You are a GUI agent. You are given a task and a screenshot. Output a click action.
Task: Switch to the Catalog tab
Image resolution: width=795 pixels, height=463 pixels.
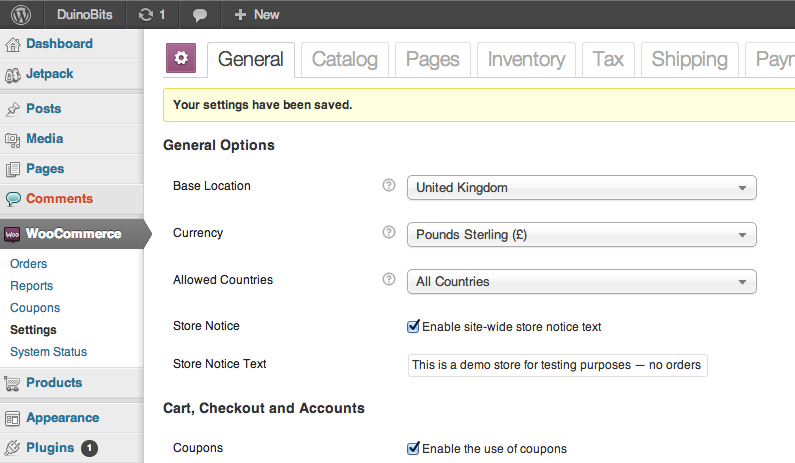tap(344, 59)
